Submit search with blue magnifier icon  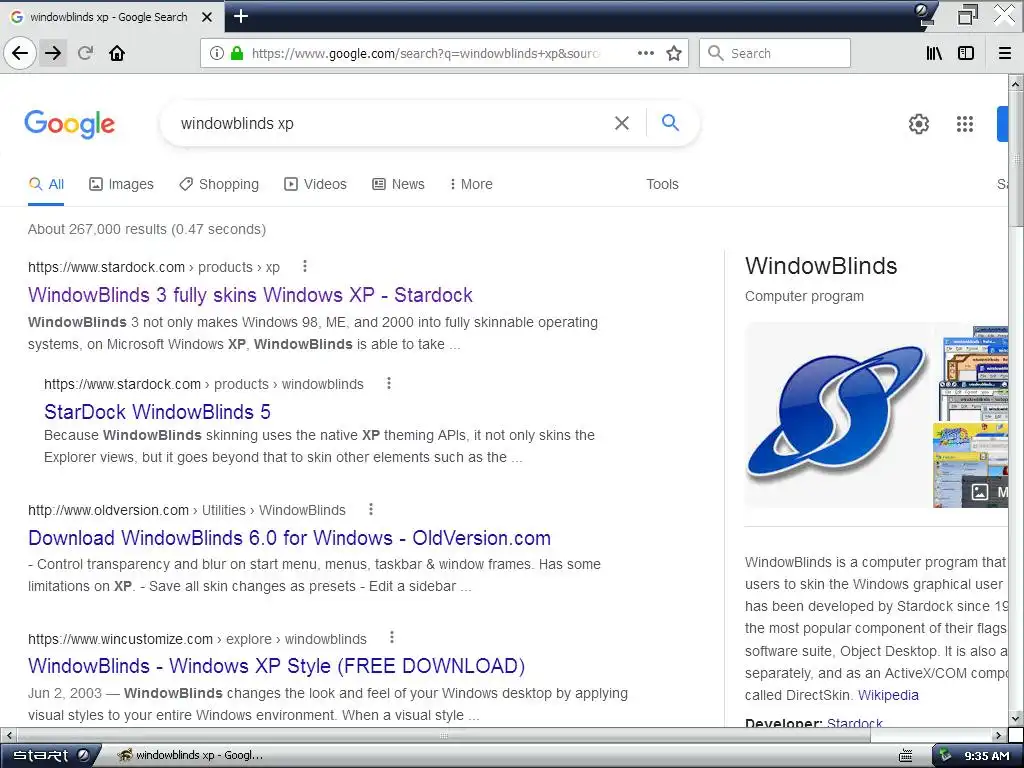tap(670, 122)
